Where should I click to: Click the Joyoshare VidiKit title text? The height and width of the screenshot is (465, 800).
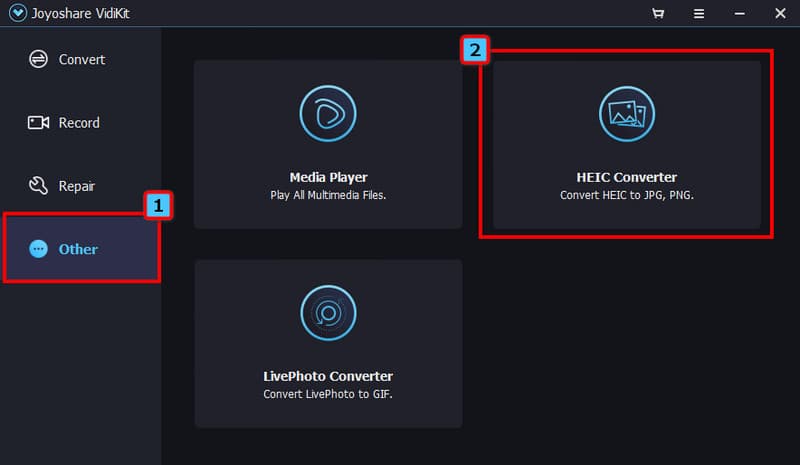pyautogui.click(x=81, y=13)
